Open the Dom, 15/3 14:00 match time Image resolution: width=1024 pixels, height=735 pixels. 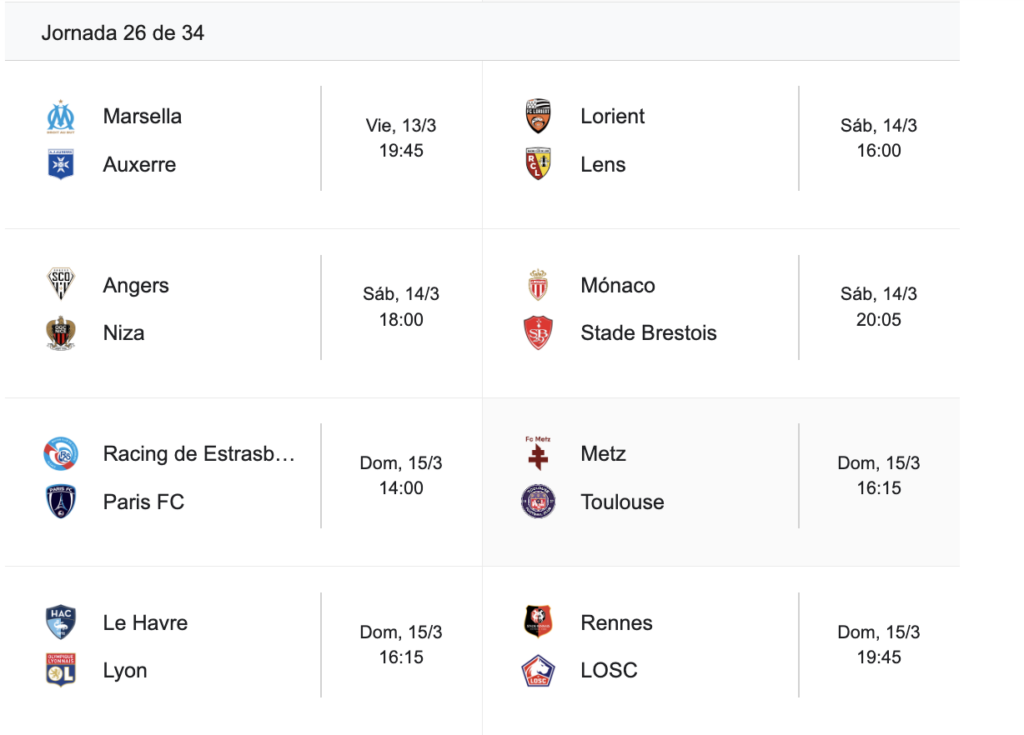click(x=401, y=476)
